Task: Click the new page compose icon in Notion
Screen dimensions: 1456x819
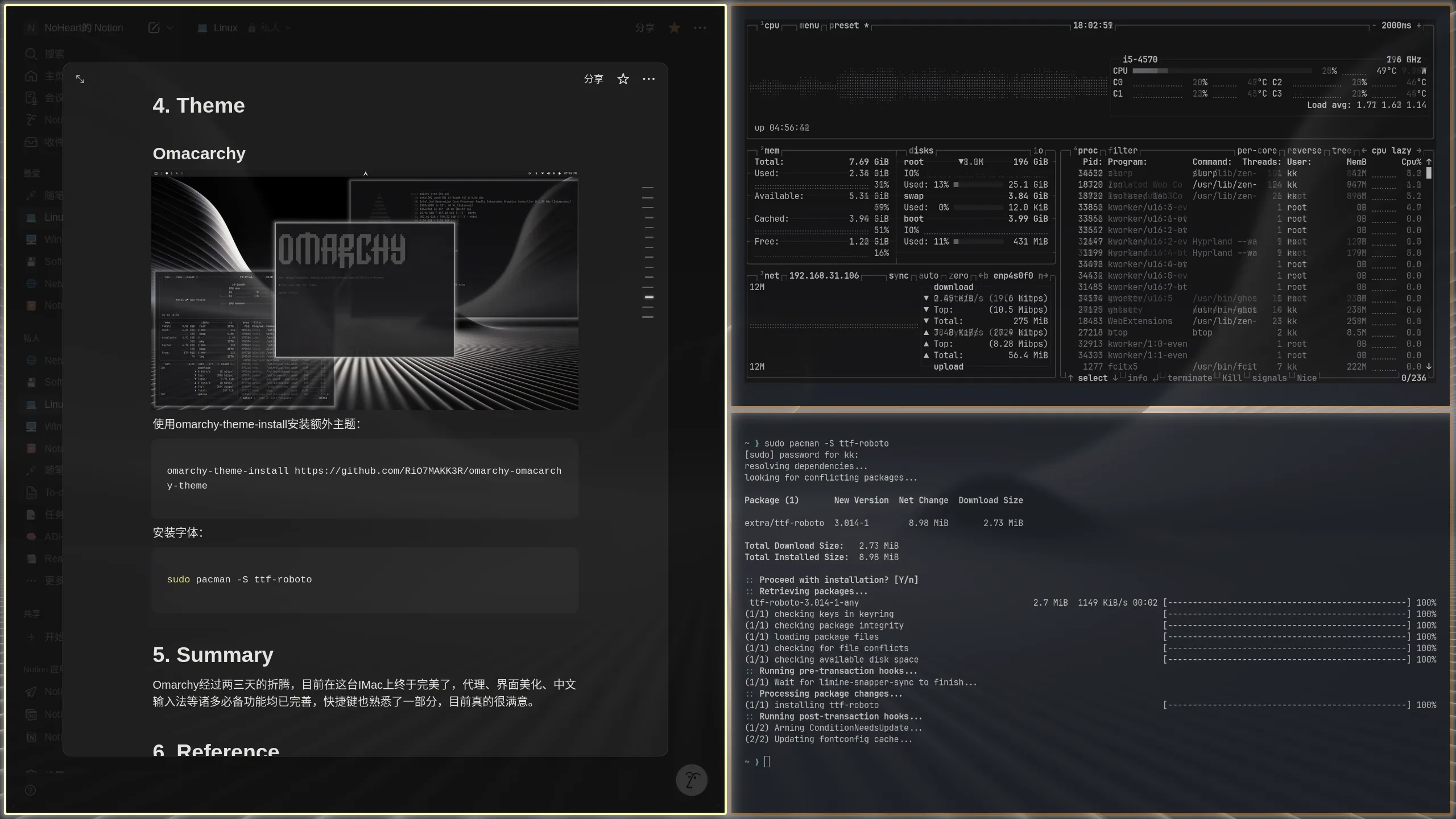Action: click(x=154, y=28)
